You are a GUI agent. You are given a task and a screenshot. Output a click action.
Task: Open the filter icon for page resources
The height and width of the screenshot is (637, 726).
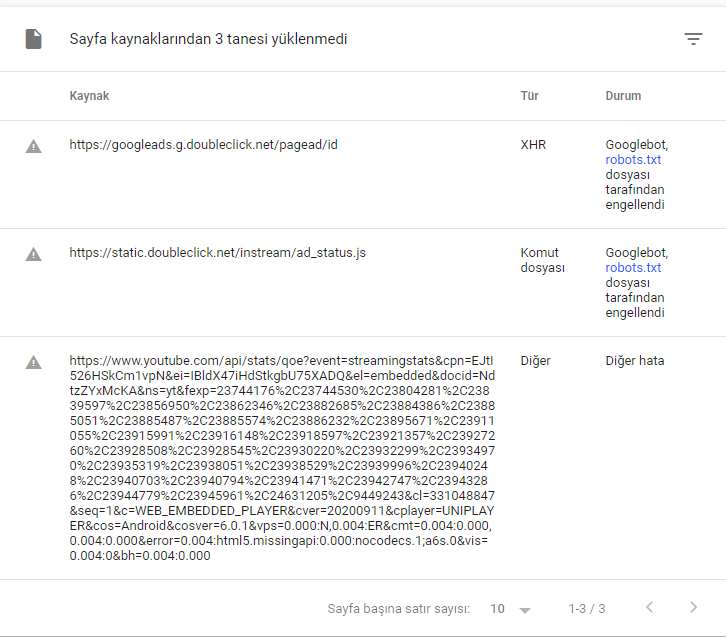693,39
